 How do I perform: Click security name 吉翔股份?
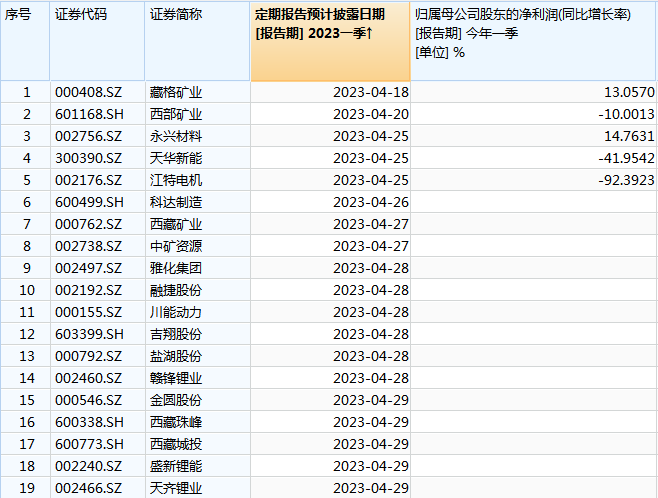click(176, 334)
